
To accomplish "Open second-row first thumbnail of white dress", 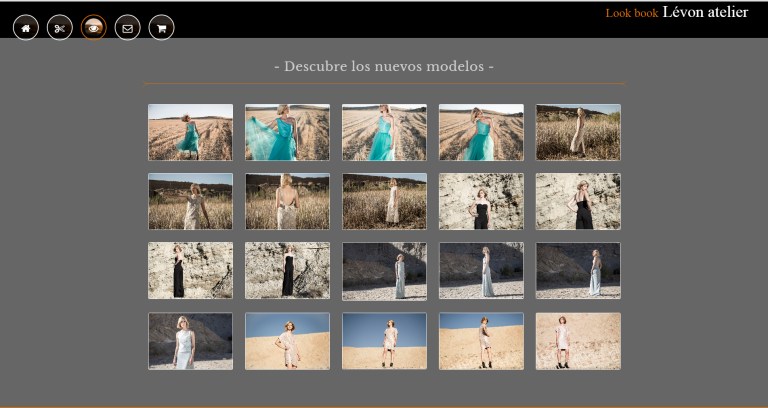I will pos(190,201).
